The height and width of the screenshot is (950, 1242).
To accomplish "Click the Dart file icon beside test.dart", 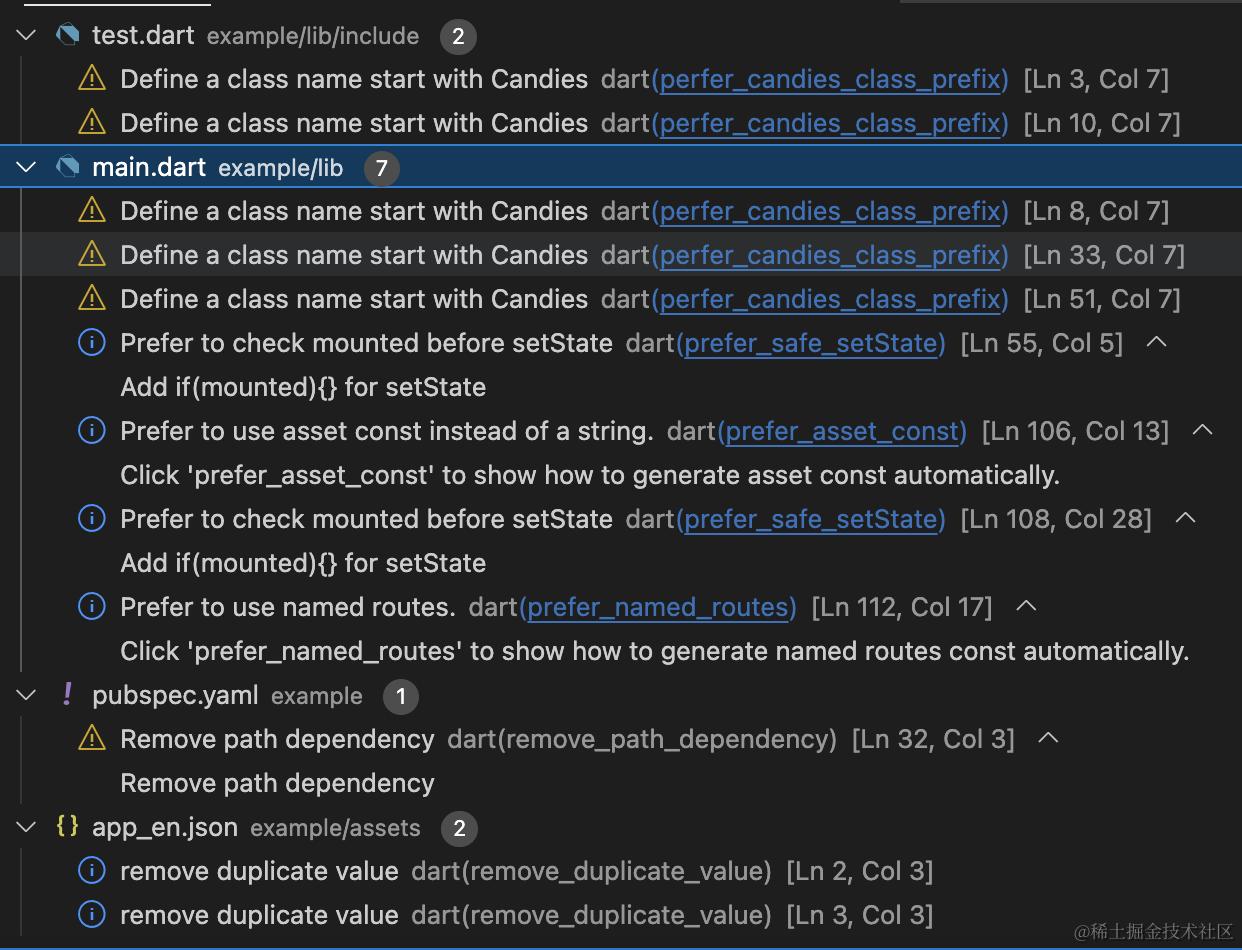I will pyautogui.click(x=68, y=35).
